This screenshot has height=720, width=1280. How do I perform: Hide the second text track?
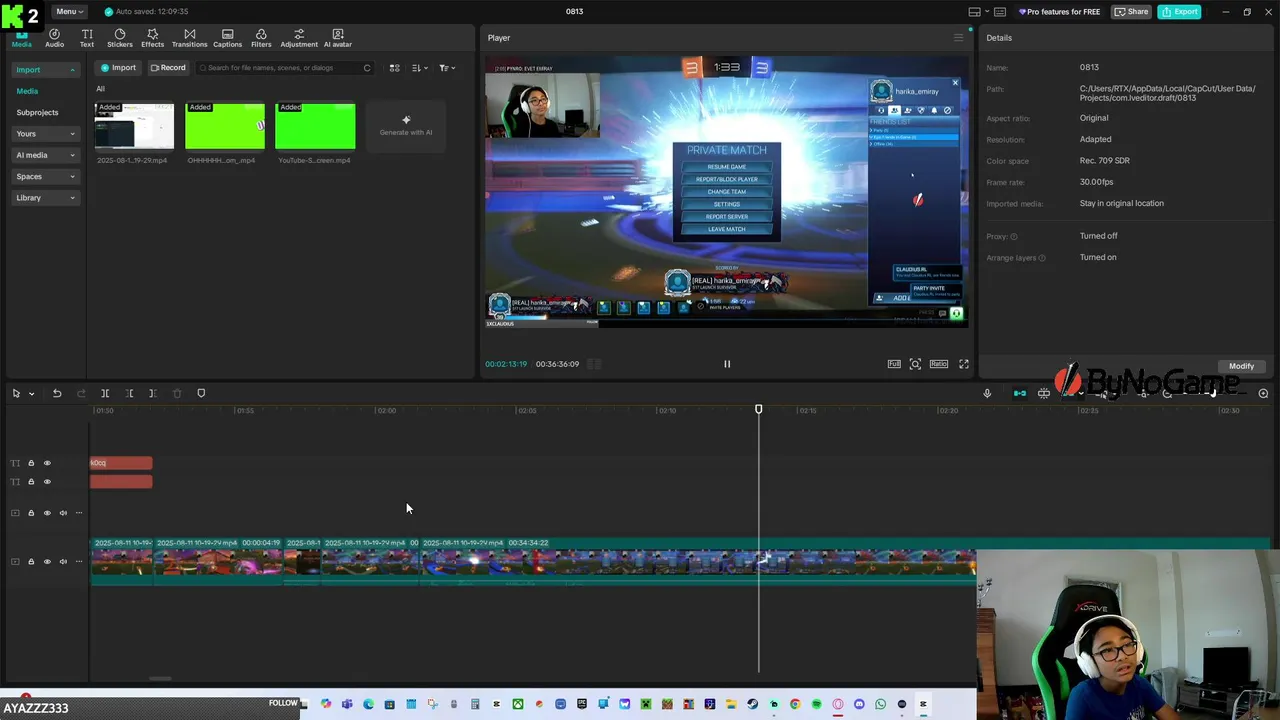click(47, 482)
